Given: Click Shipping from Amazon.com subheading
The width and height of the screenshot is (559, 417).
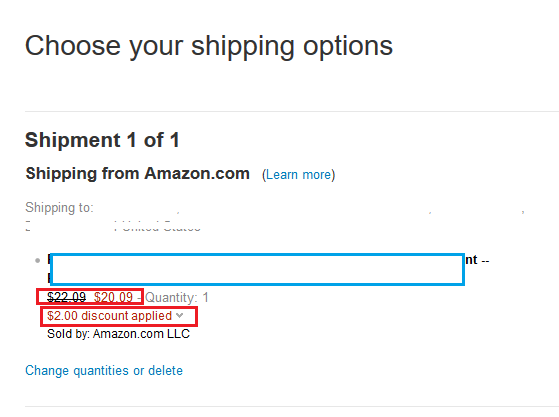Looking at the screenshot, I should (x=138, y=174).
